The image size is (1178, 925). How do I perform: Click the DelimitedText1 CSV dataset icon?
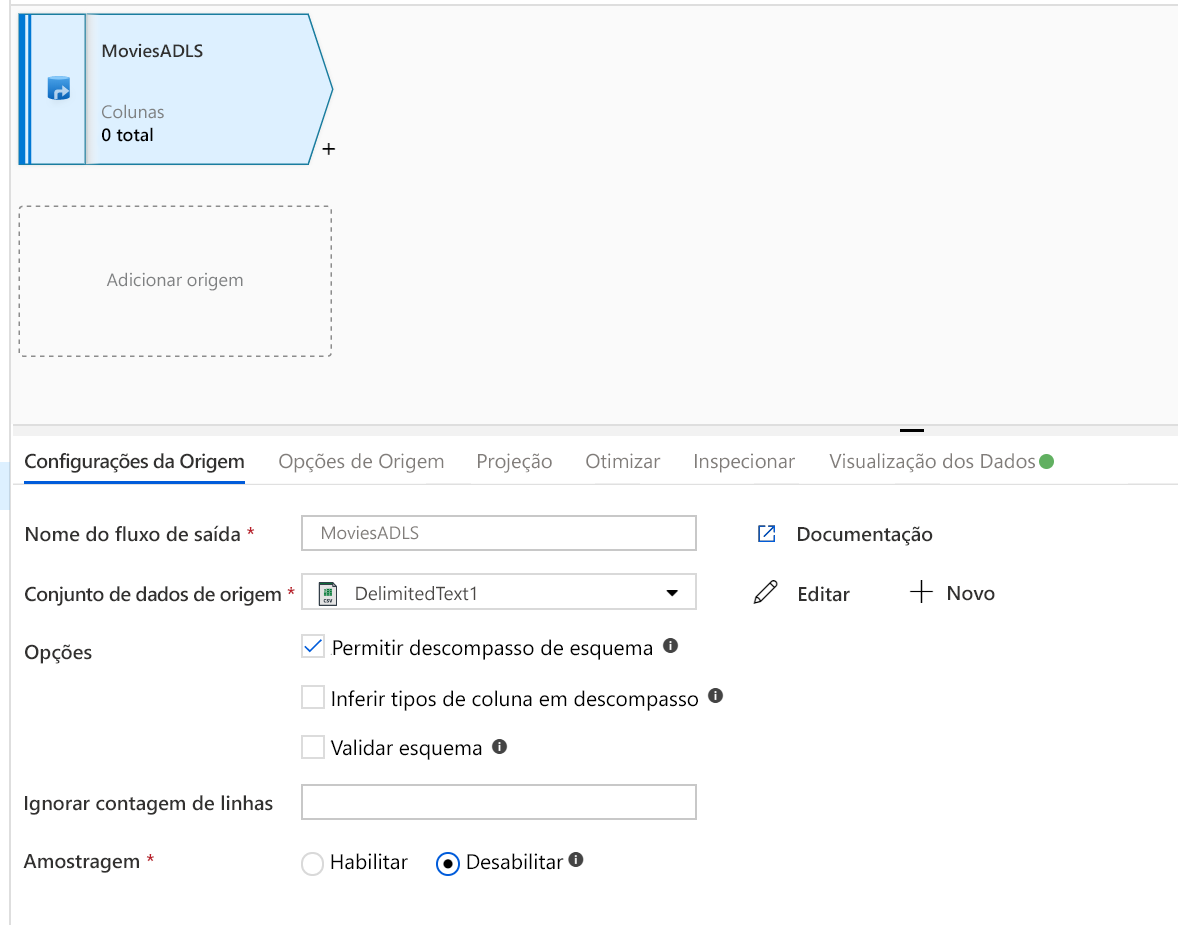[x=326, y=592]
